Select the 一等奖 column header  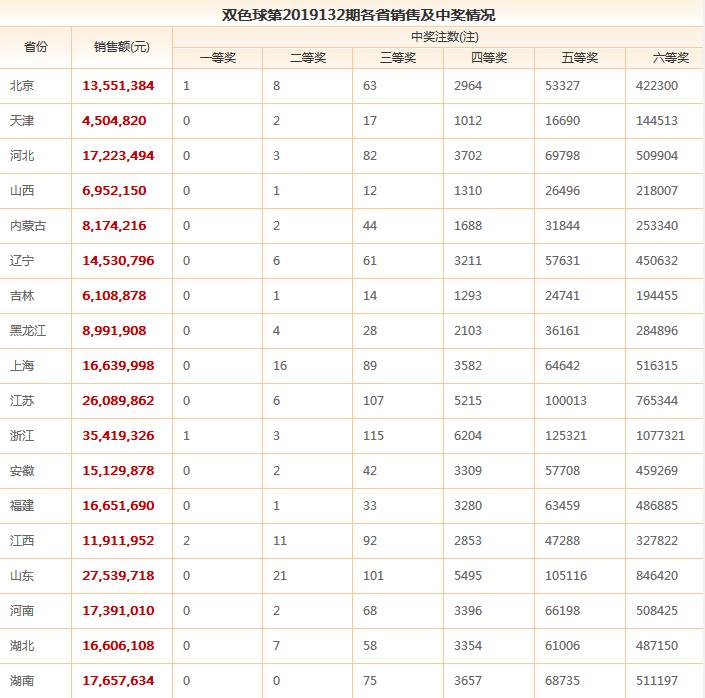(218, 58)
